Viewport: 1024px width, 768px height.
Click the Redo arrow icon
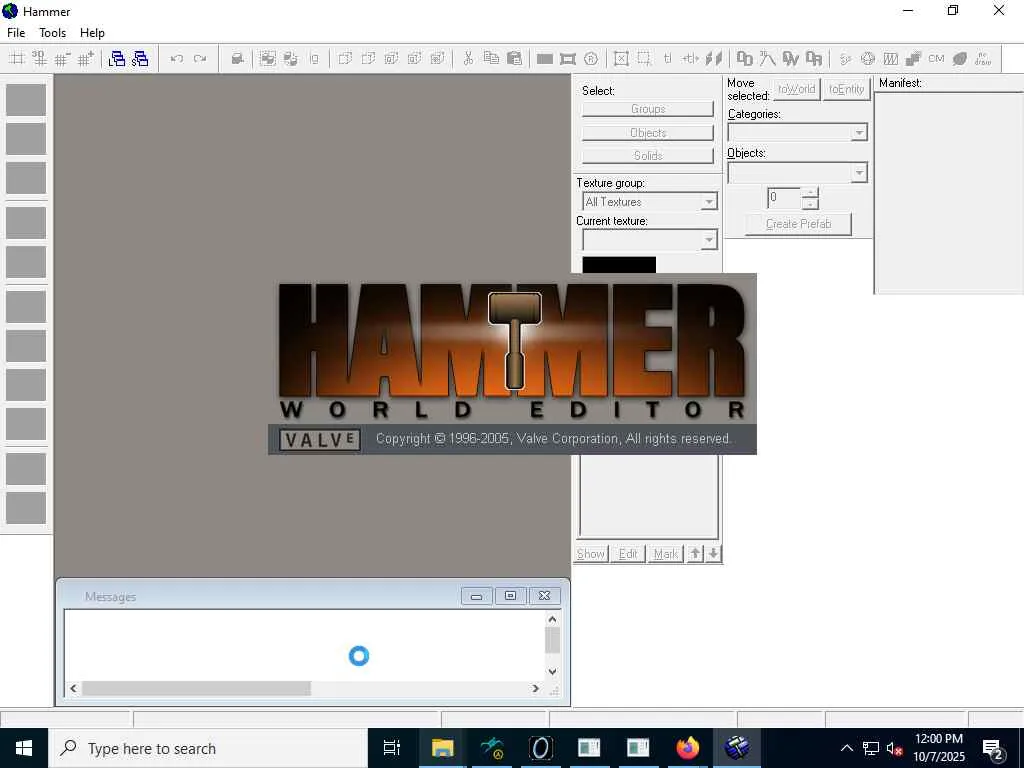200,59
